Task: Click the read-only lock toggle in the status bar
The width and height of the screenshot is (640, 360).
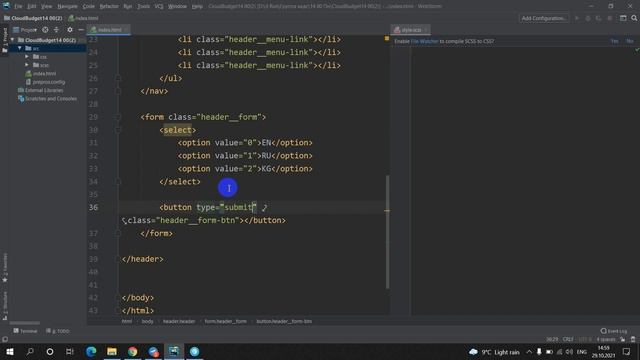Action: [x=623, y=339]
